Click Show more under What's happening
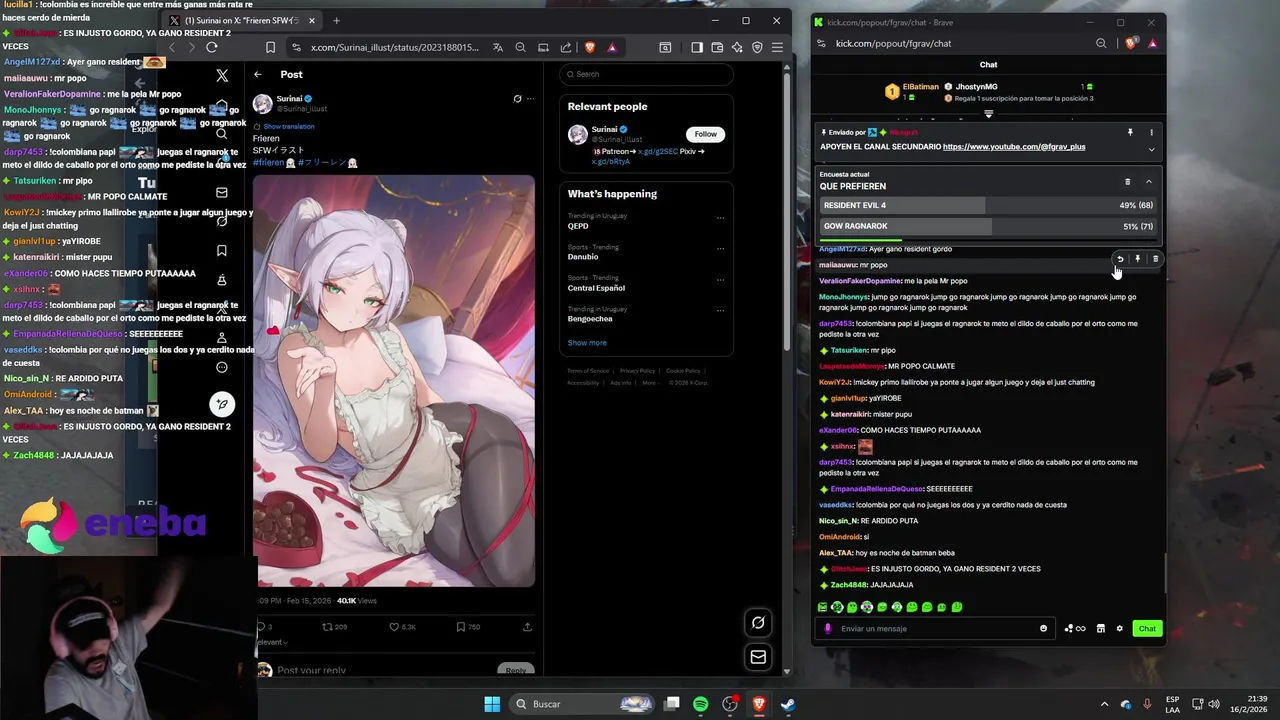Image resolution: width=1280 pixels, height=720 pixels. [587, 343]
